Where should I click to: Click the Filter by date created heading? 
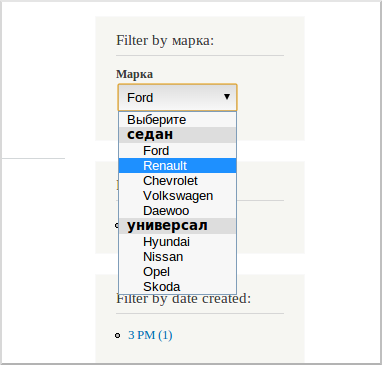pos(183,299)
